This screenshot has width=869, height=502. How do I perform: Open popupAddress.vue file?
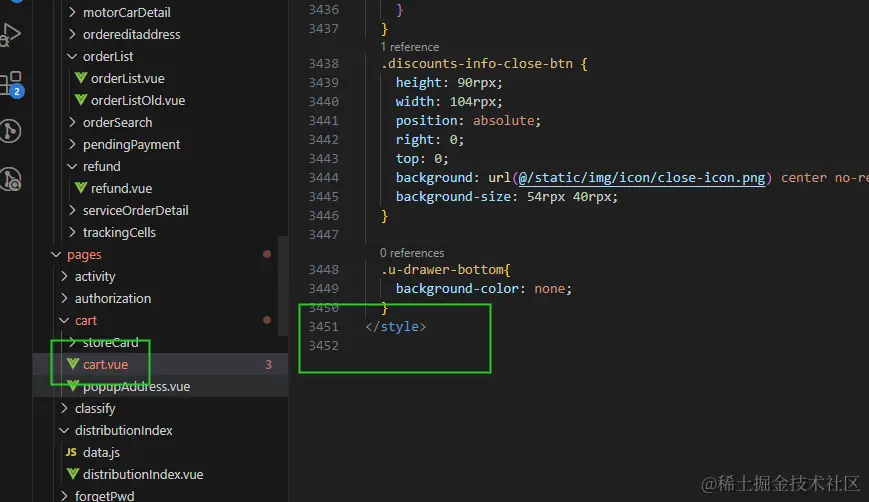click(x=136, y=386)
